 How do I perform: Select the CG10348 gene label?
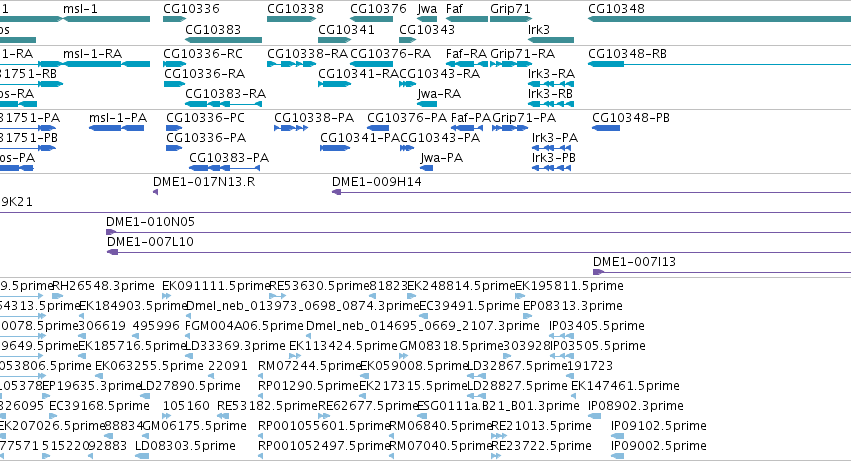617,9
